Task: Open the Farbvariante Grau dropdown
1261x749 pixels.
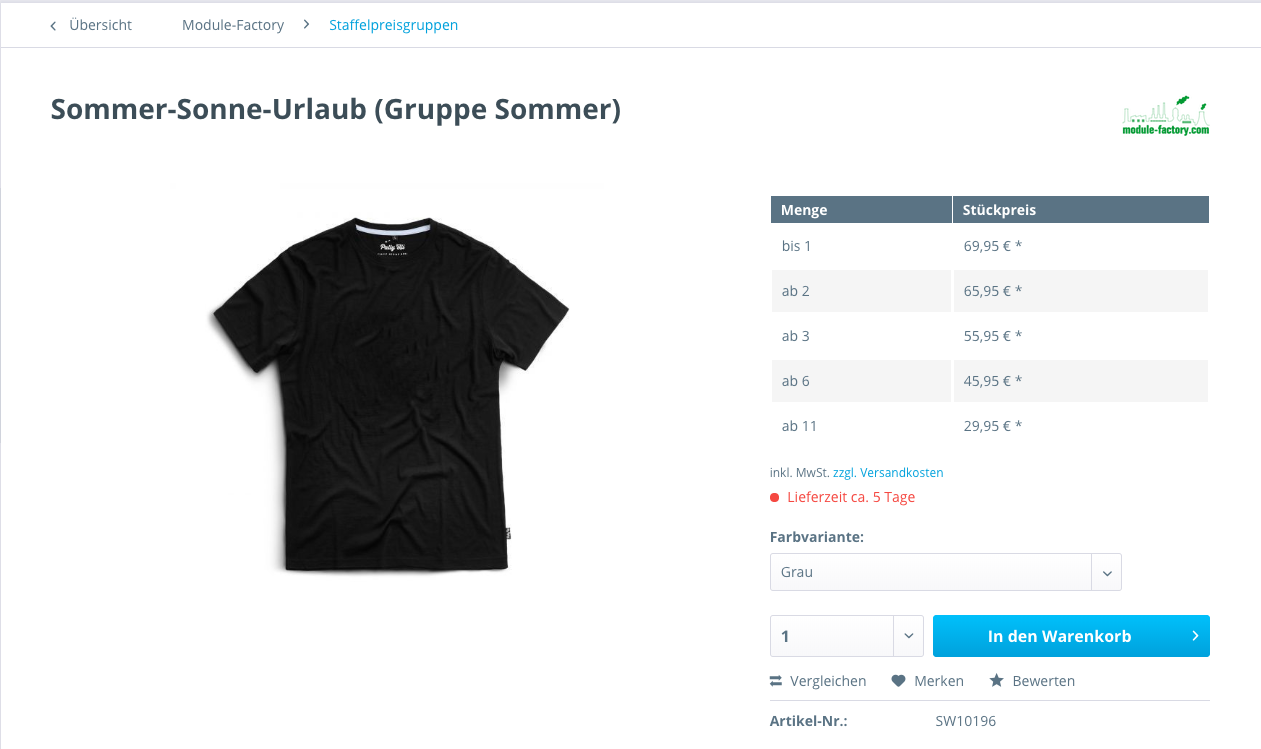Action: 945,572
